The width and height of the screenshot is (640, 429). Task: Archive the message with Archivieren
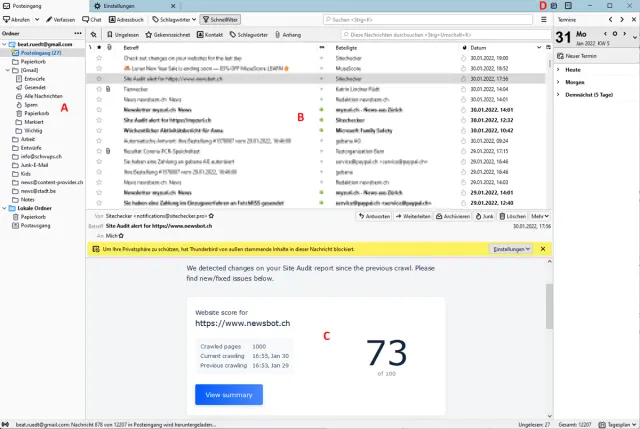tap(453, 216)
